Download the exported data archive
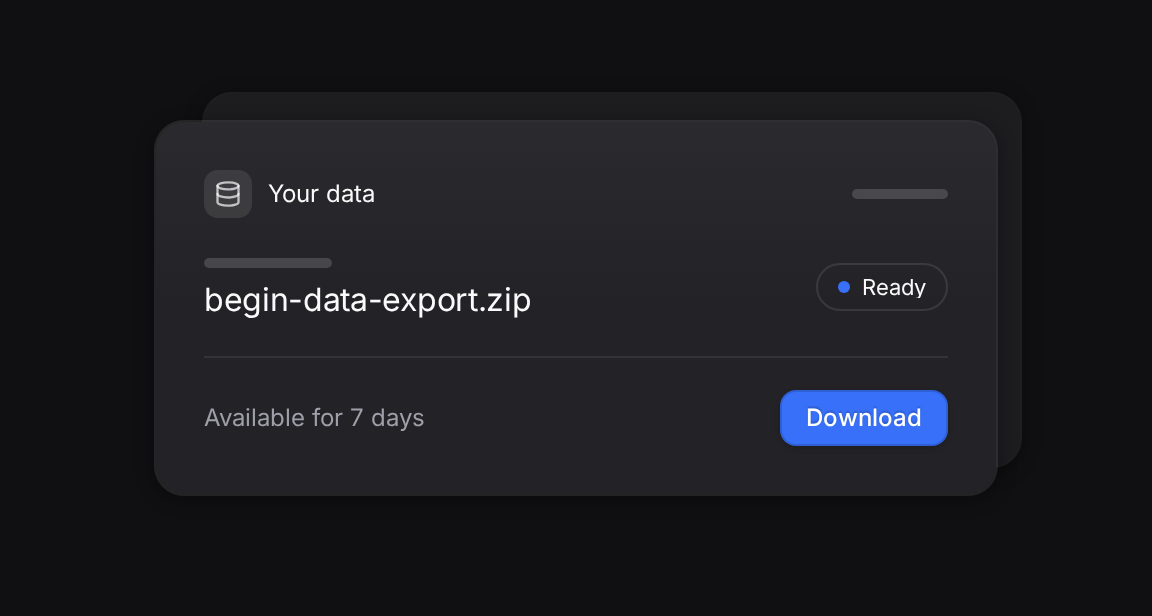 point(864,418)
